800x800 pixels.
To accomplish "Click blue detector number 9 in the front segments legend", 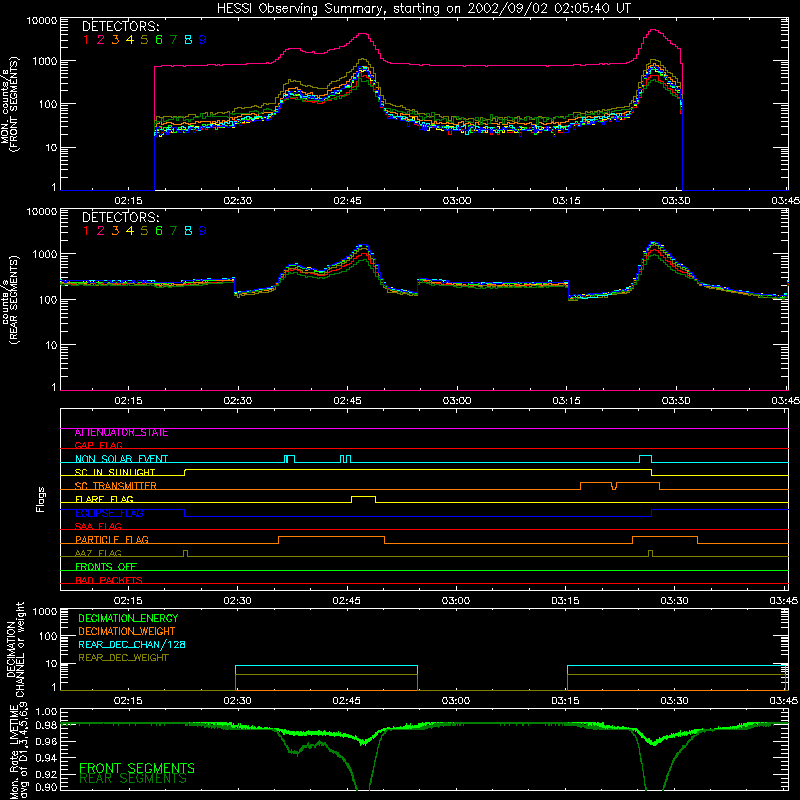I will pos(203,40).
